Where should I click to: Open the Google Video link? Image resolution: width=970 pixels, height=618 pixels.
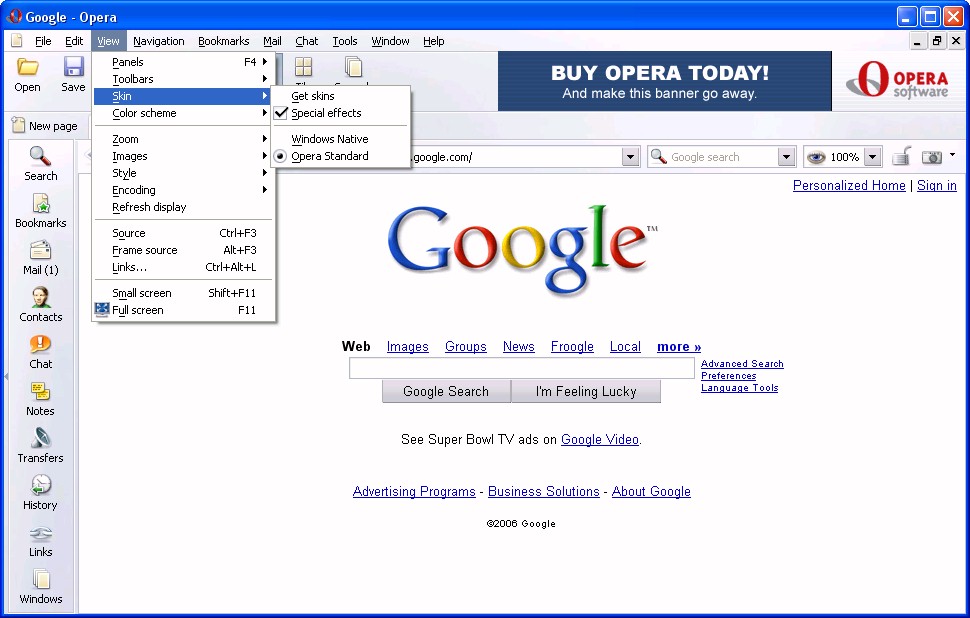coord(599,440)
